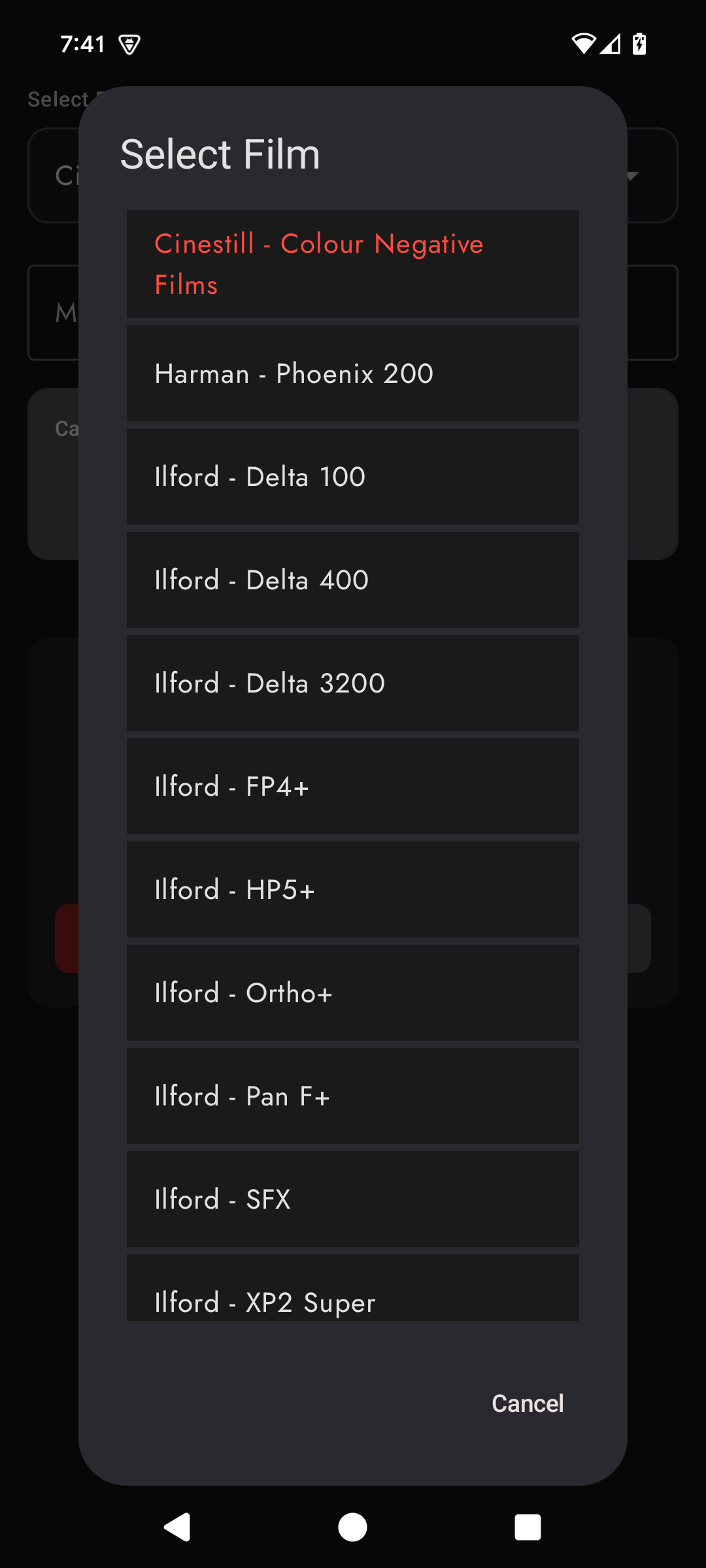Image resolution: width=706 pixels, height=1568 pixels.
Task: Tap the shield icon next to the clock
Action: point(129,44)
